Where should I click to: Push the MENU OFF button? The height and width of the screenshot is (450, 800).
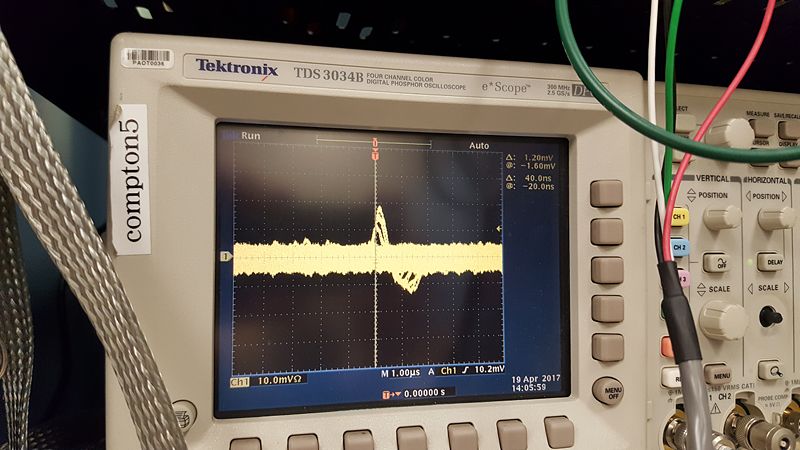coord(608,391)
